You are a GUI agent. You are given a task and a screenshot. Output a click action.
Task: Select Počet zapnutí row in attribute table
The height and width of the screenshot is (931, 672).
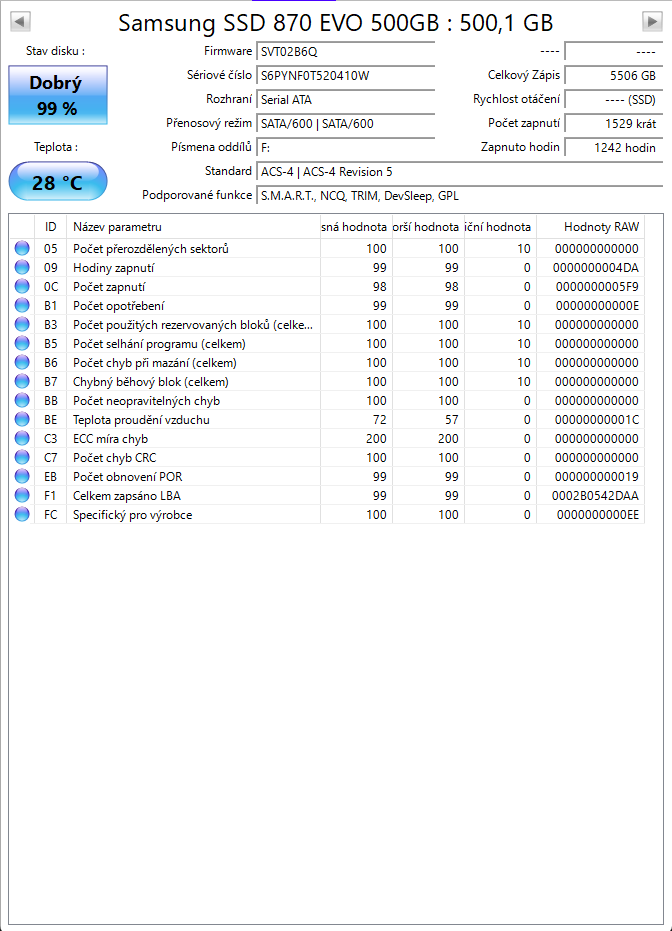(327, 286)
